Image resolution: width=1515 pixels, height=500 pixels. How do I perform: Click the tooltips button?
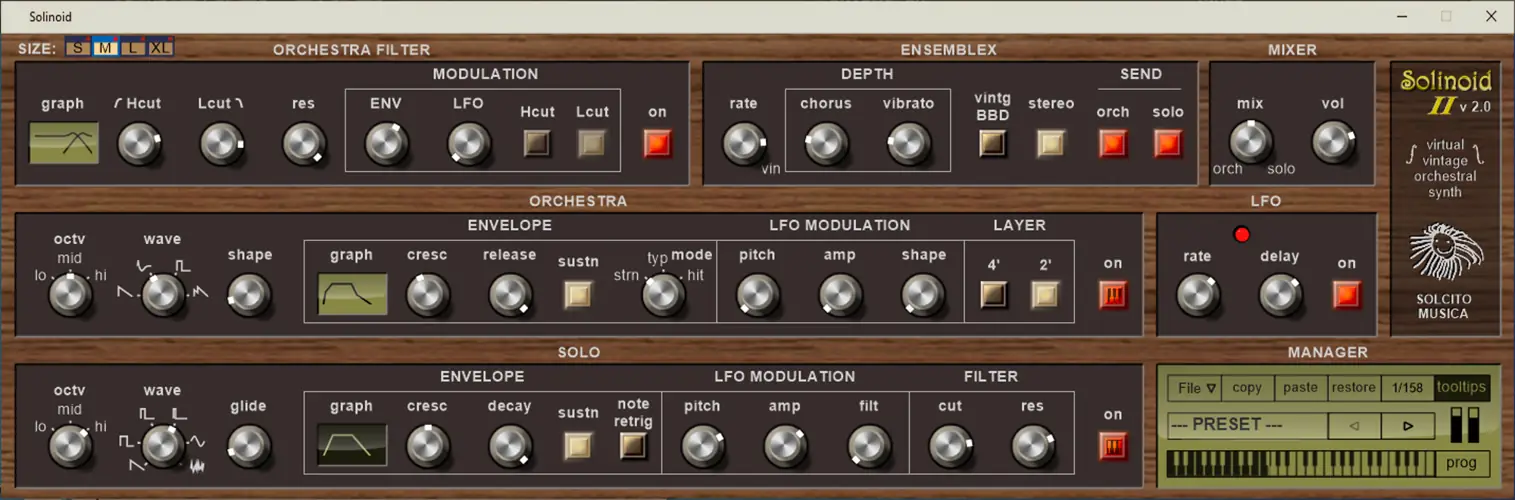pos(1461,388)
